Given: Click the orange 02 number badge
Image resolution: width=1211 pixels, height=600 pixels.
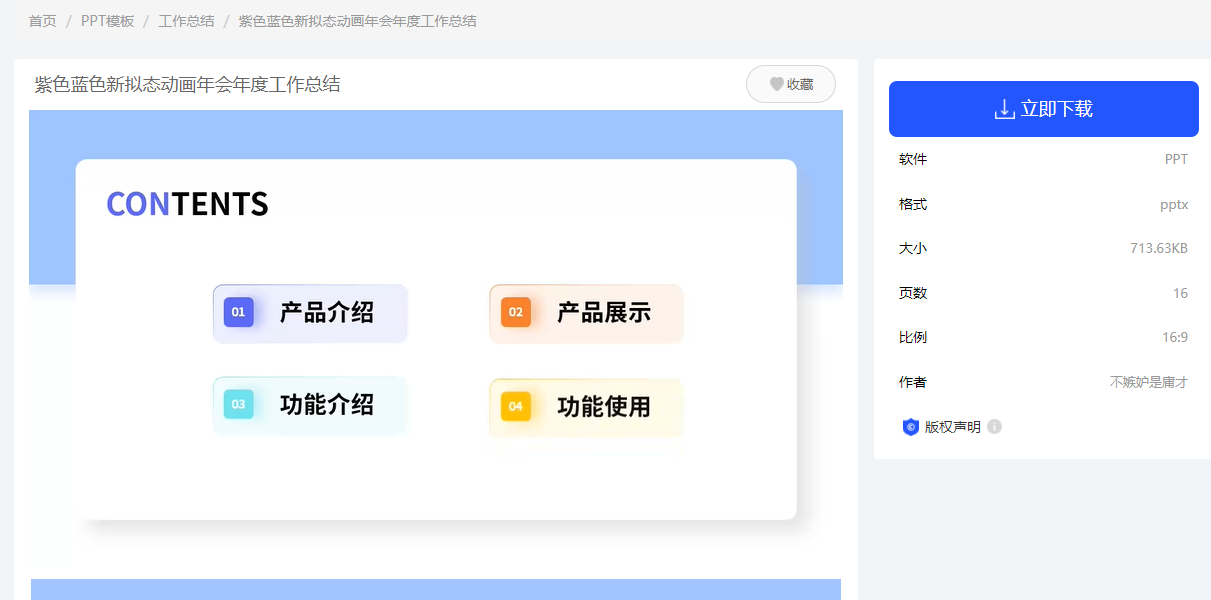Looking at the screenshot, I should 516,312.
